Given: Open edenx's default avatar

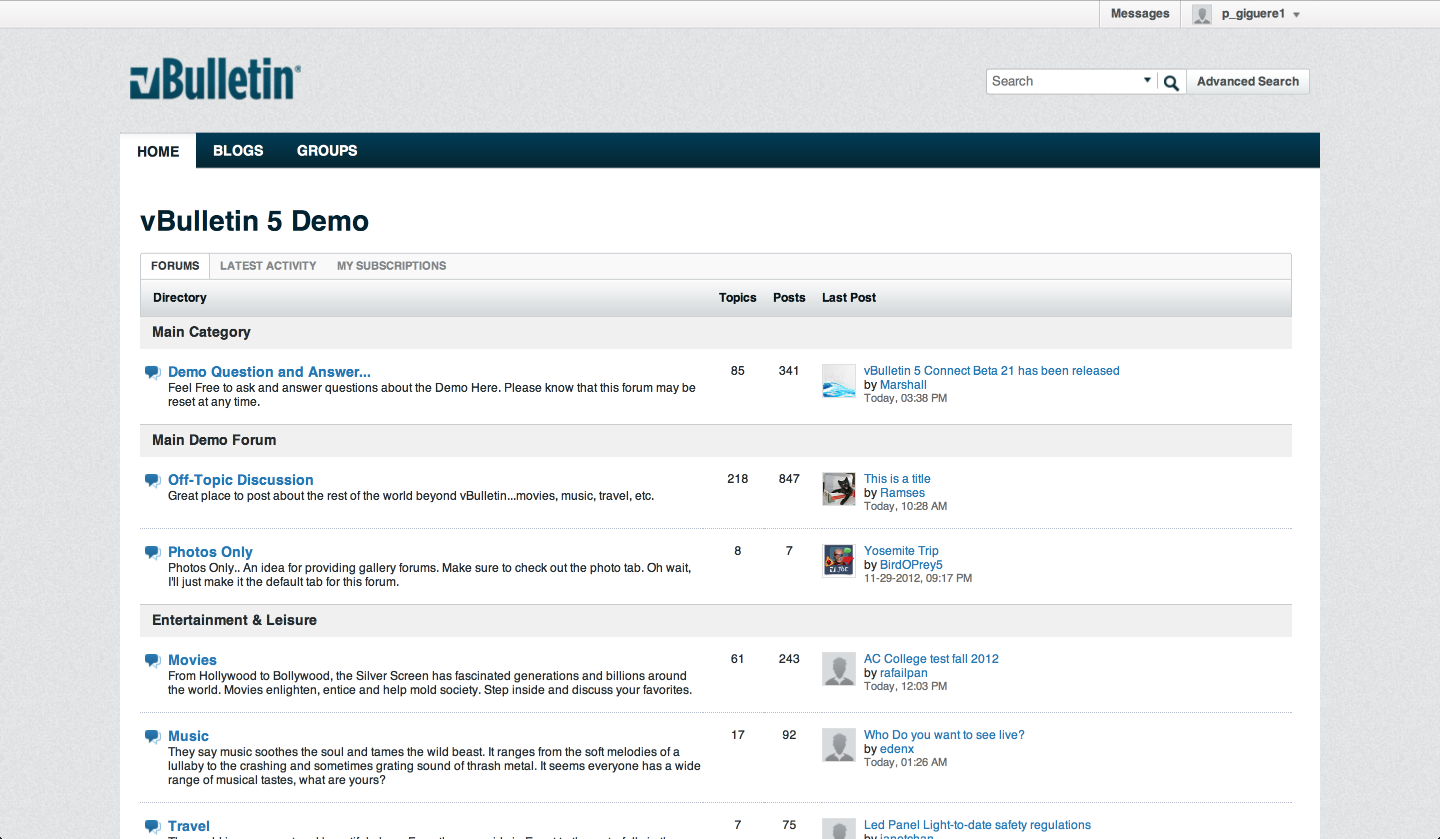Looking at the screenshot, I should click(839, 745).
